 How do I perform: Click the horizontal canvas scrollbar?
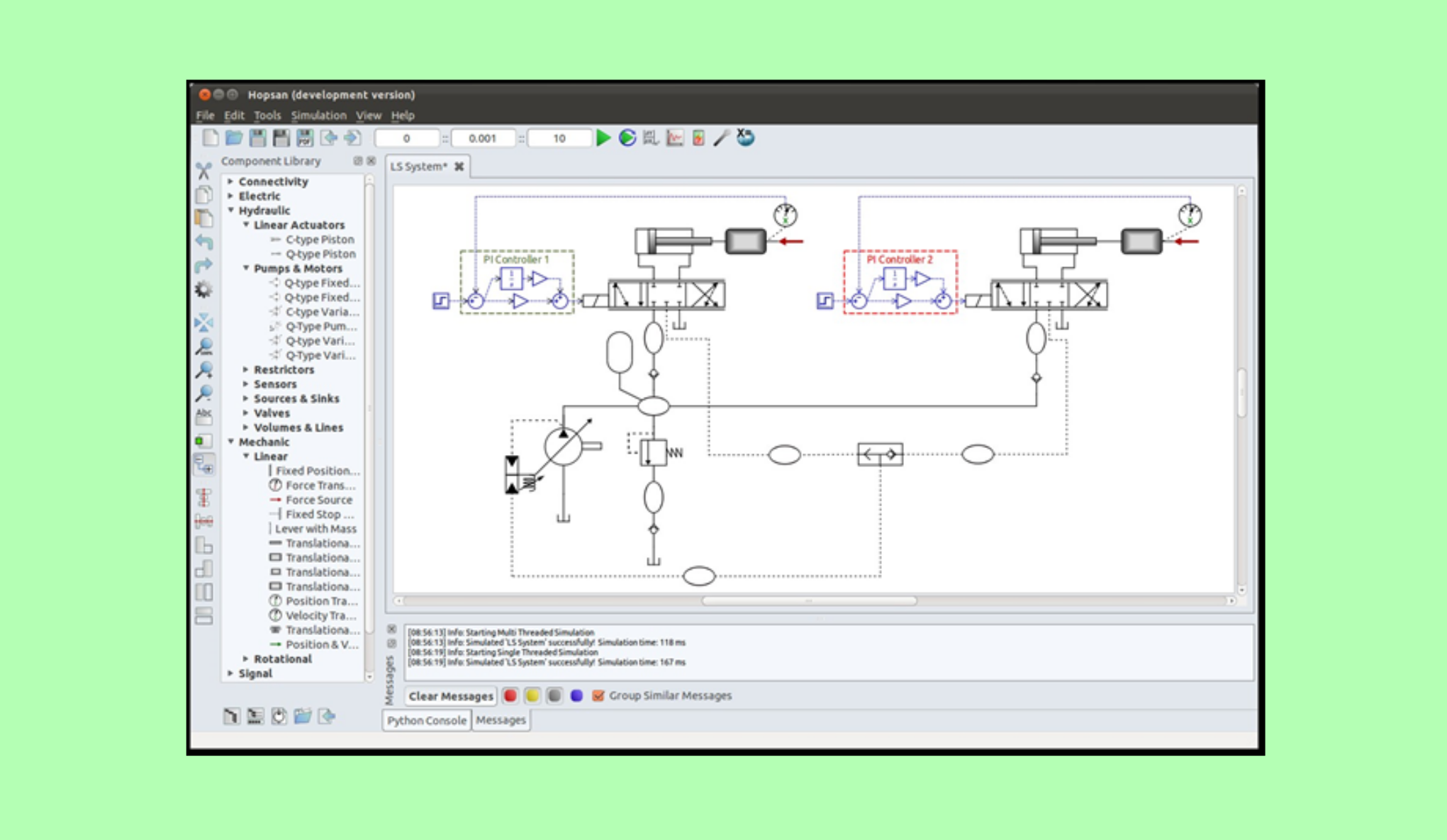point(809,601)
